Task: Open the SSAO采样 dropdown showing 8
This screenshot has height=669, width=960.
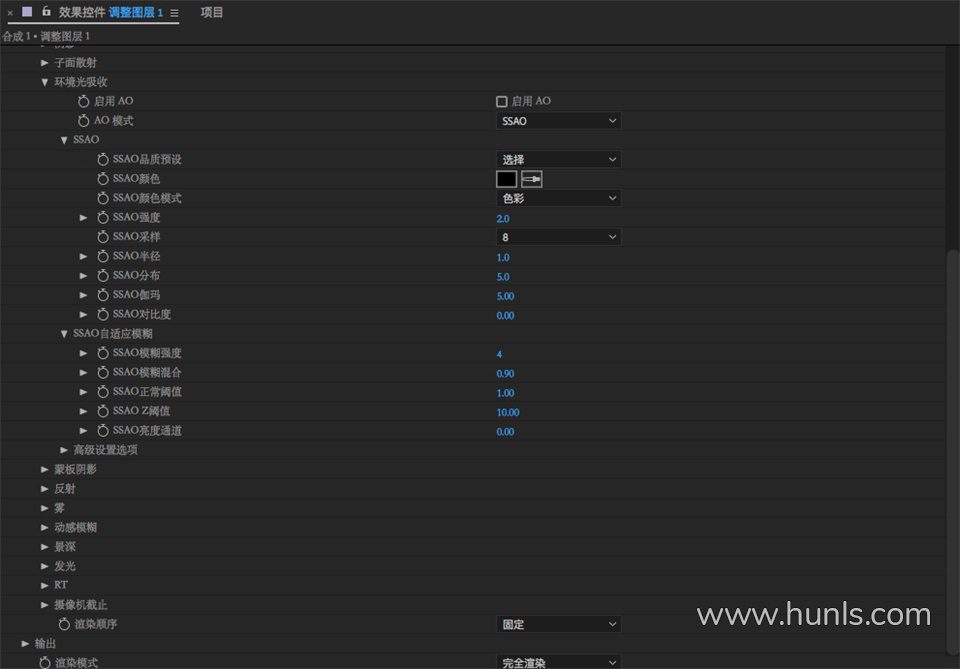Action: pyautogui.click(x=558, y=237)
